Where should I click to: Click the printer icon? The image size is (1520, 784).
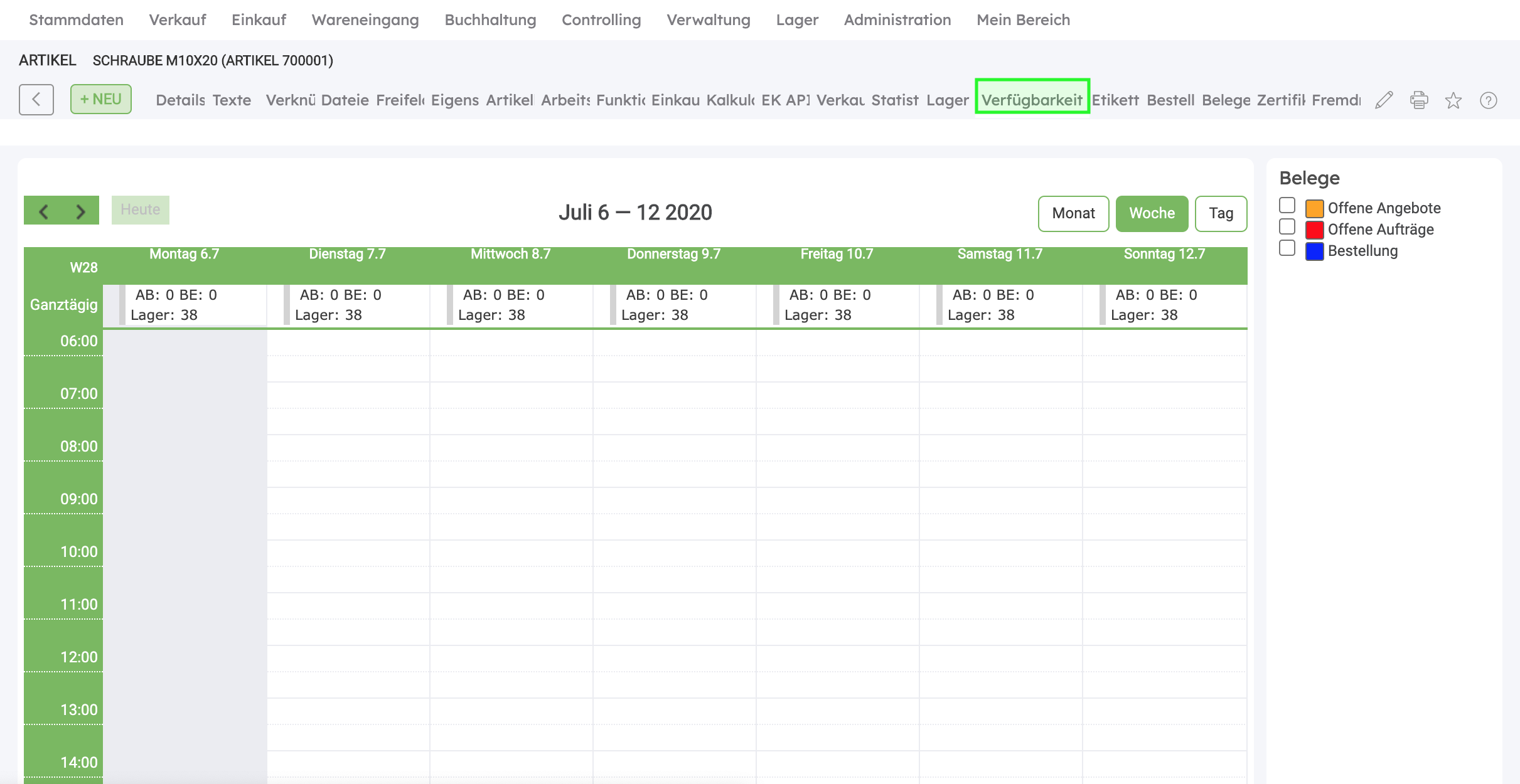pos(1418,100)
